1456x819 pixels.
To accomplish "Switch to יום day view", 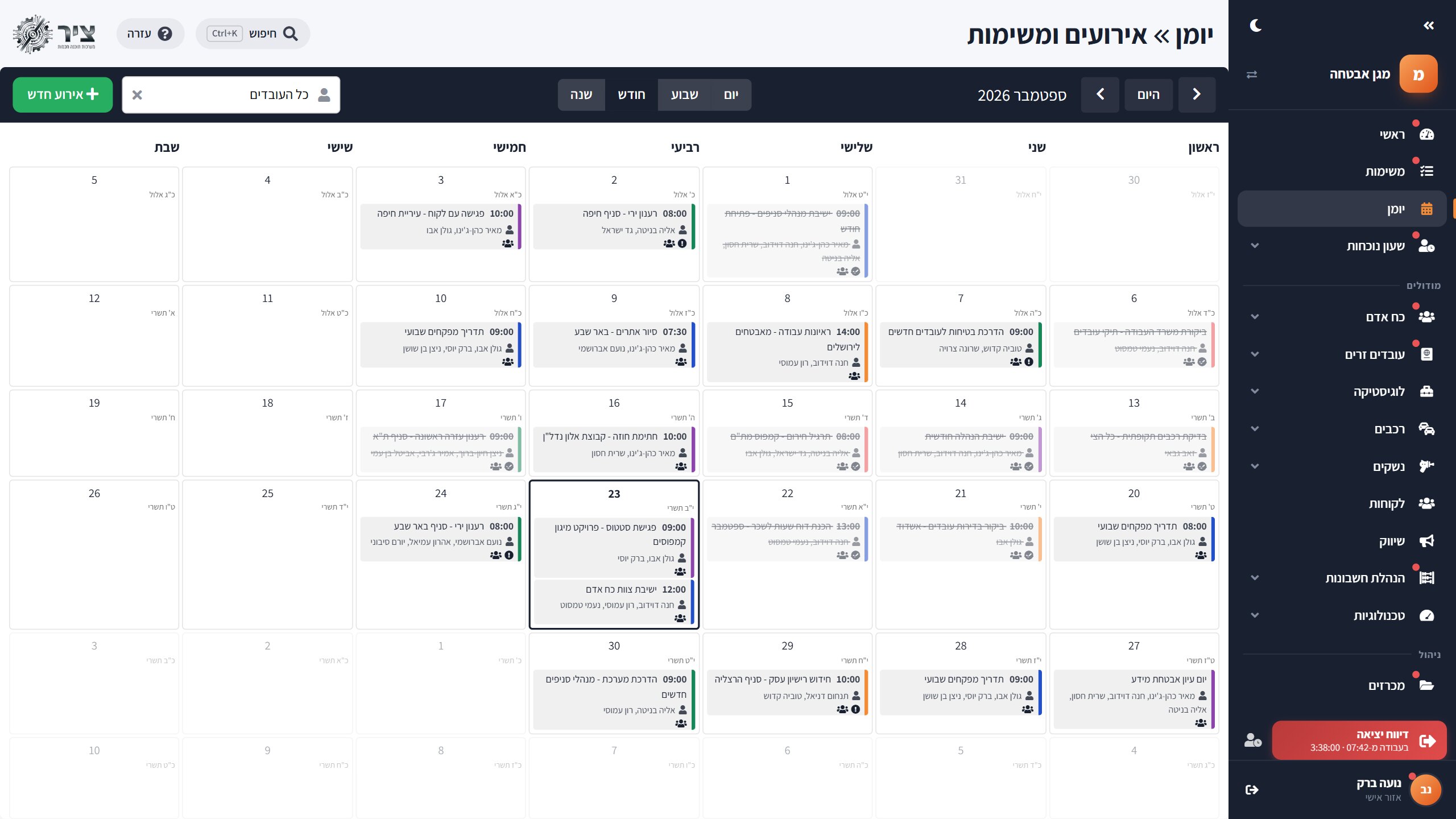I will click(x=731, y=94).
